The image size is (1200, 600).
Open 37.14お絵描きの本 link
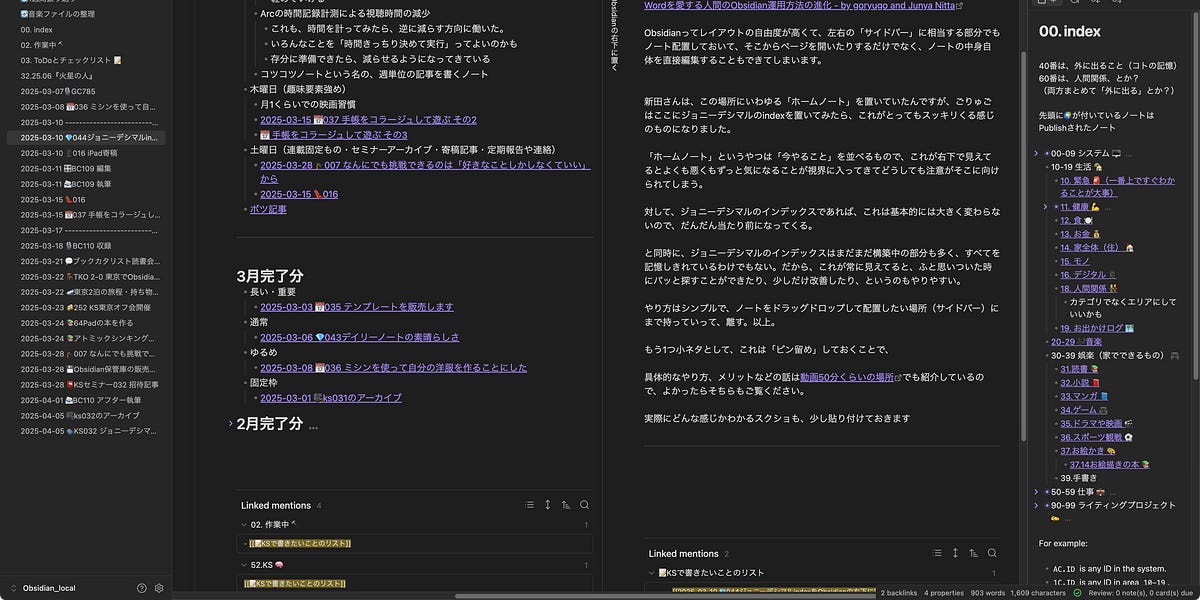[x=1110, y=464]
